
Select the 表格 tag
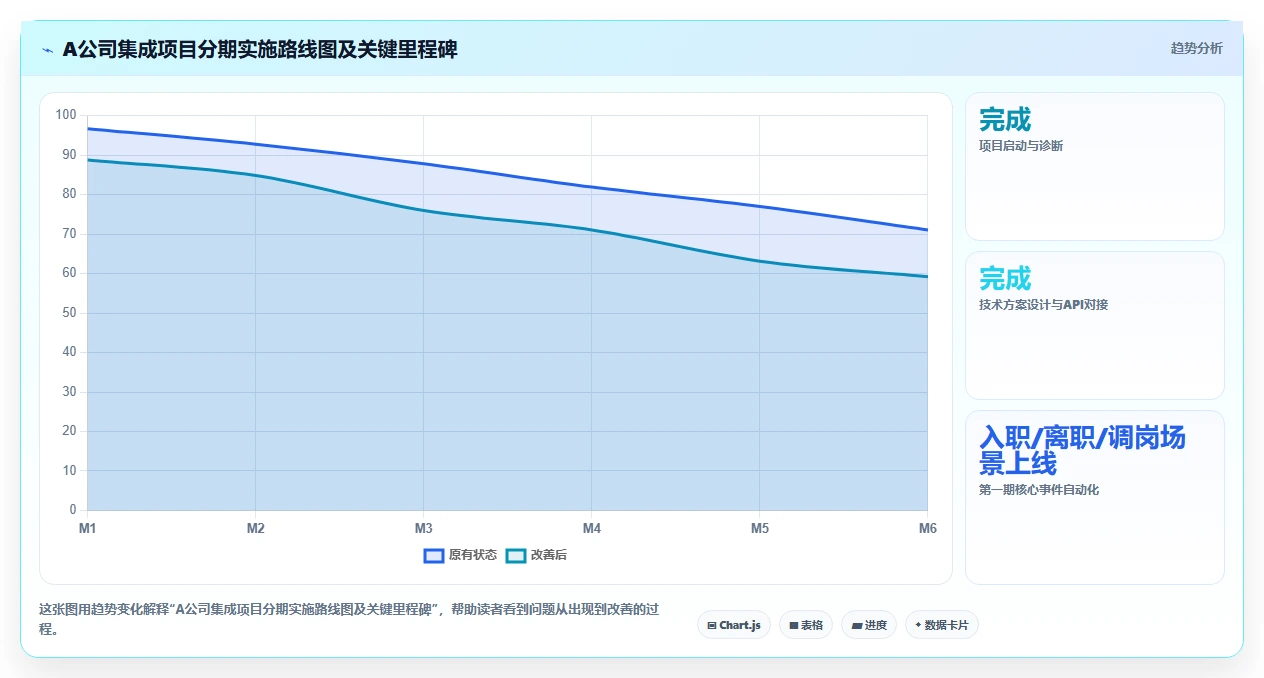click(806, 625)
